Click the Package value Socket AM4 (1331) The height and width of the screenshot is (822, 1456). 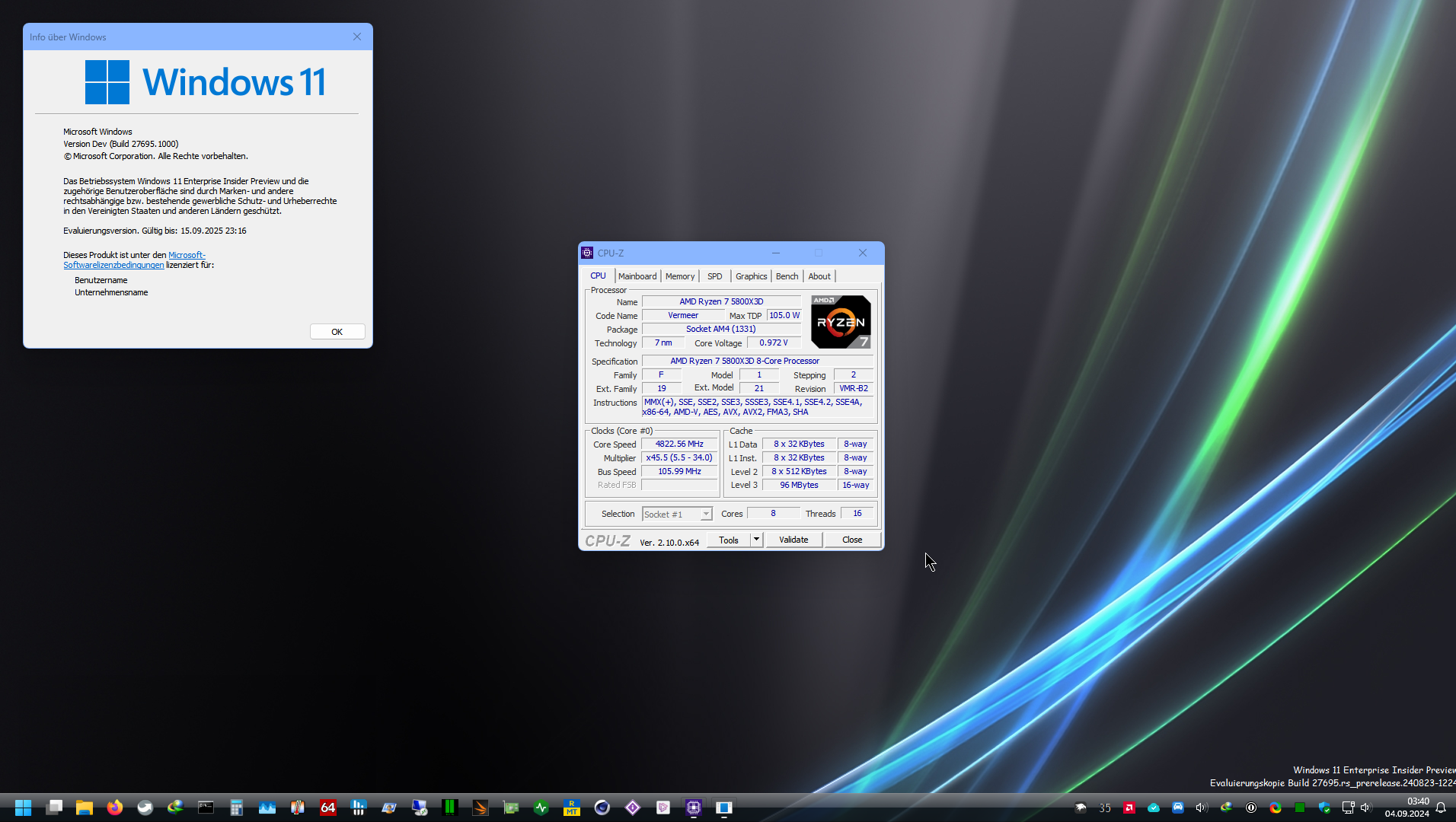[721, 329]
